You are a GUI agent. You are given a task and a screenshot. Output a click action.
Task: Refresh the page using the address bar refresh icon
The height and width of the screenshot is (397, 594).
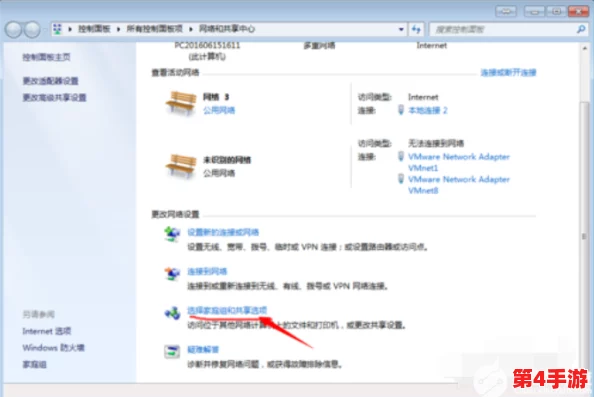click(416, 29)
